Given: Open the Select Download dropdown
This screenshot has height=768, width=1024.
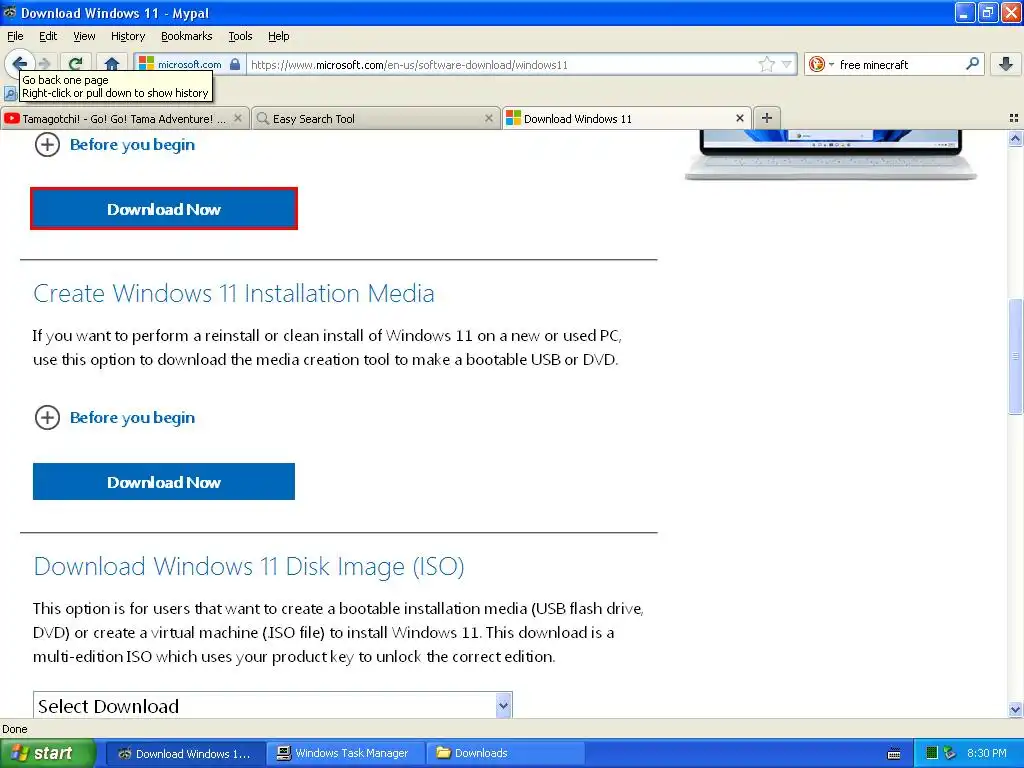Looking at the screenshot, I should point(272,705).
